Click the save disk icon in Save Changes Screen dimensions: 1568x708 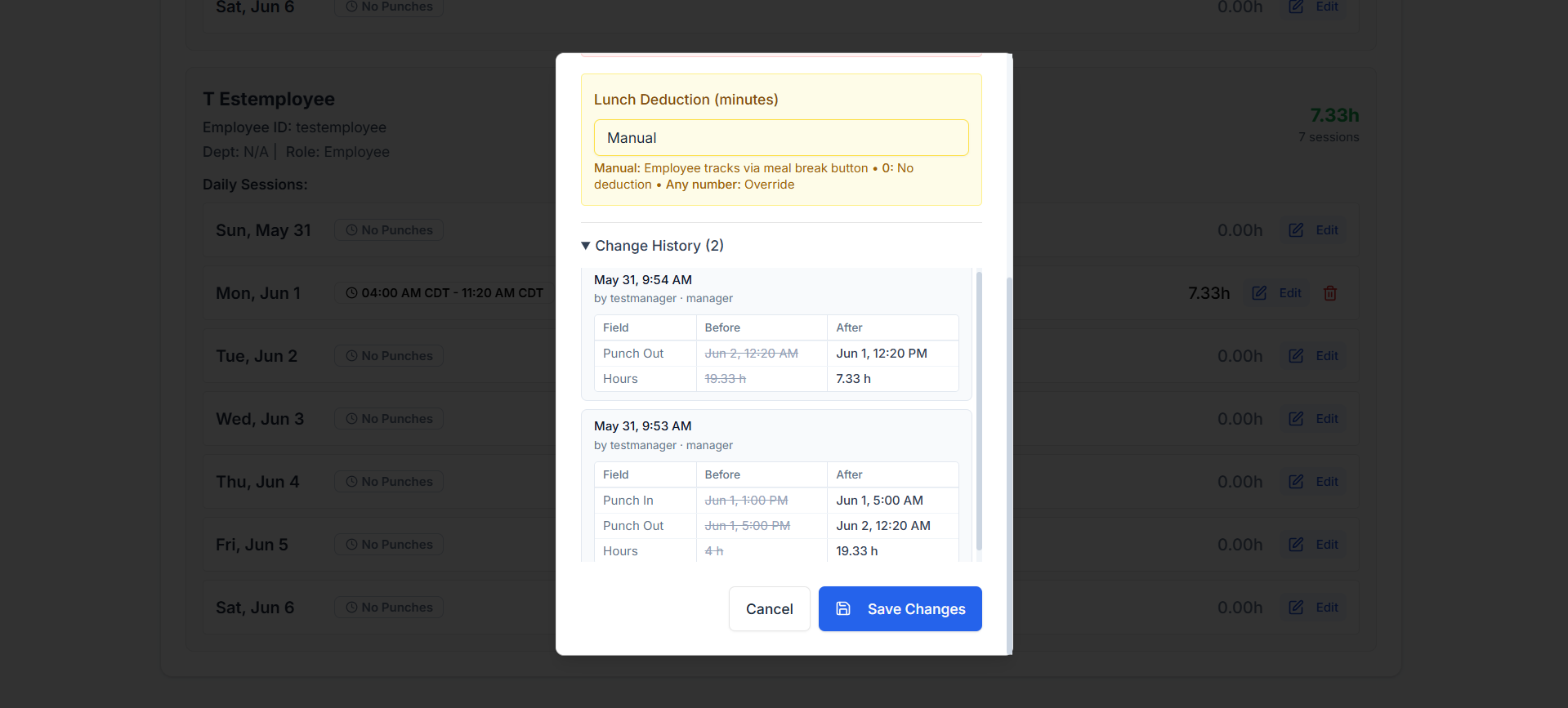point(843,608)
